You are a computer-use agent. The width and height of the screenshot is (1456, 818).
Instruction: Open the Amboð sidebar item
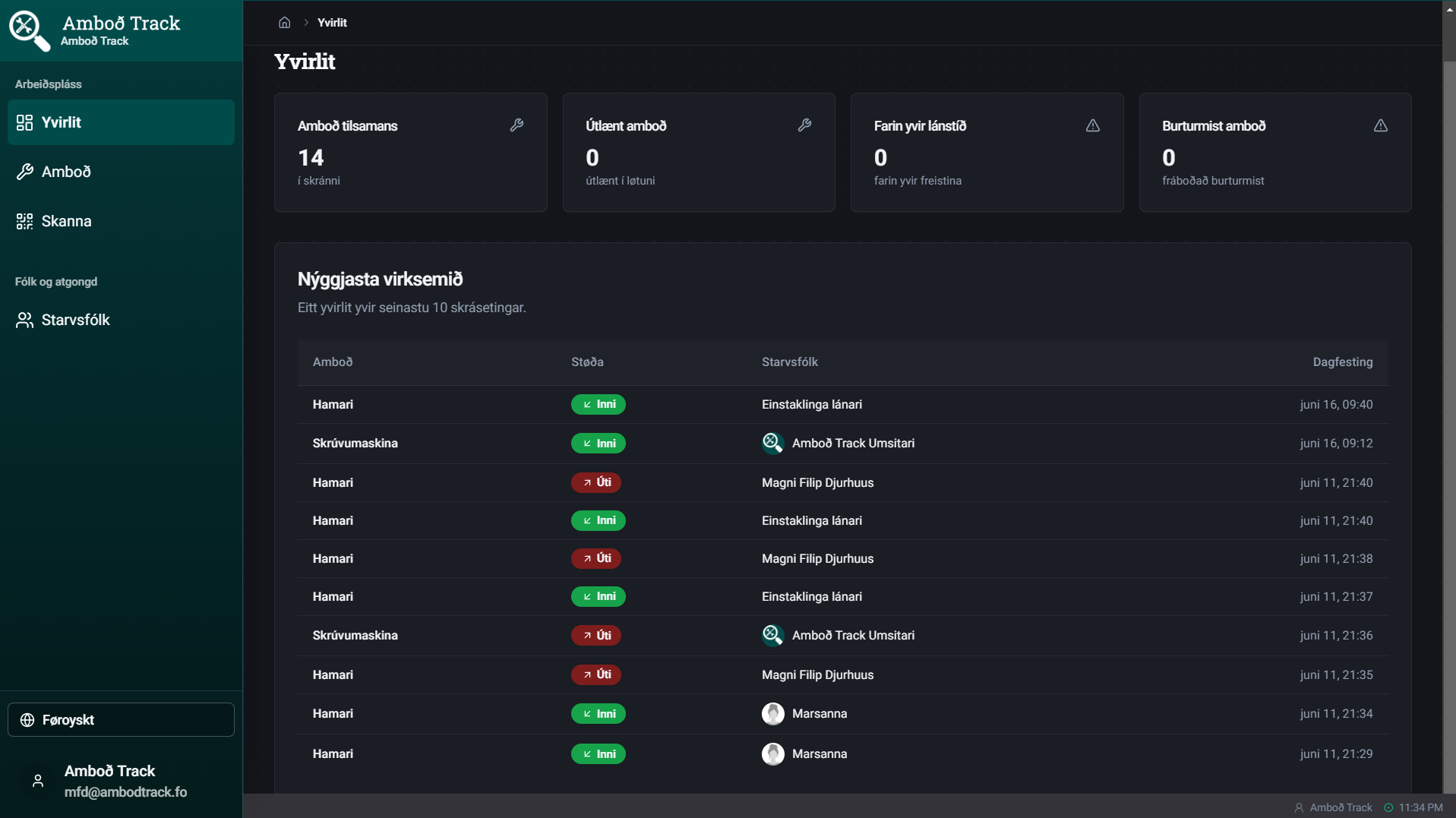tap(121, 172)
